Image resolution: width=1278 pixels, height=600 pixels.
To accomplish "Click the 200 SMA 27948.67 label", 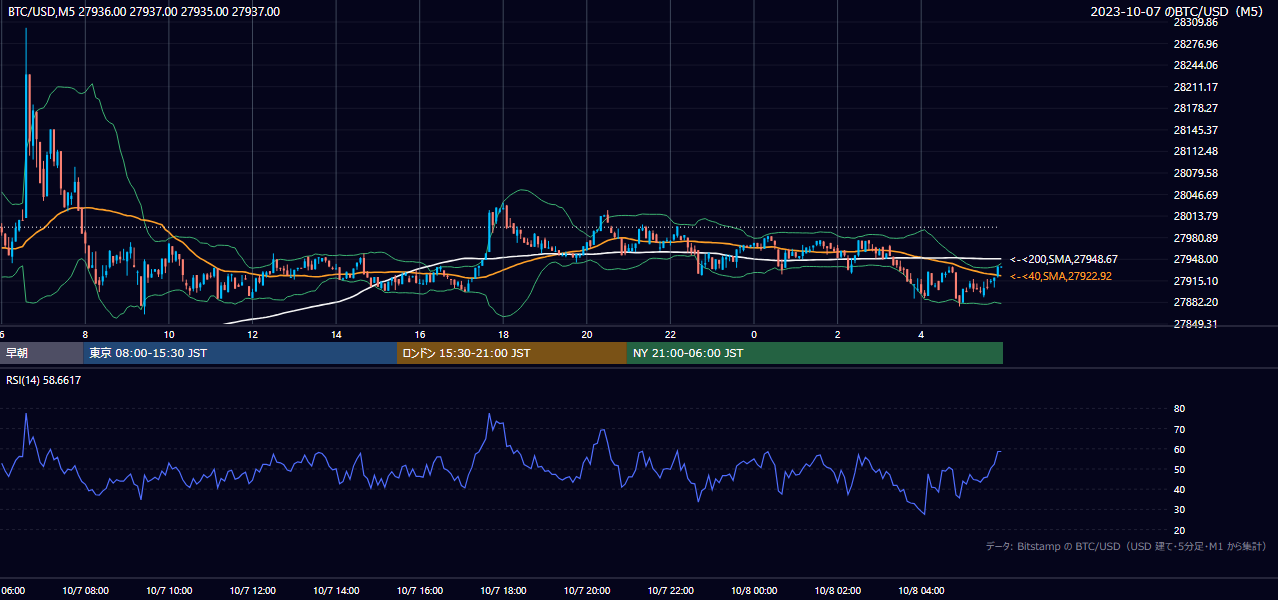I will click(1063, 259).
